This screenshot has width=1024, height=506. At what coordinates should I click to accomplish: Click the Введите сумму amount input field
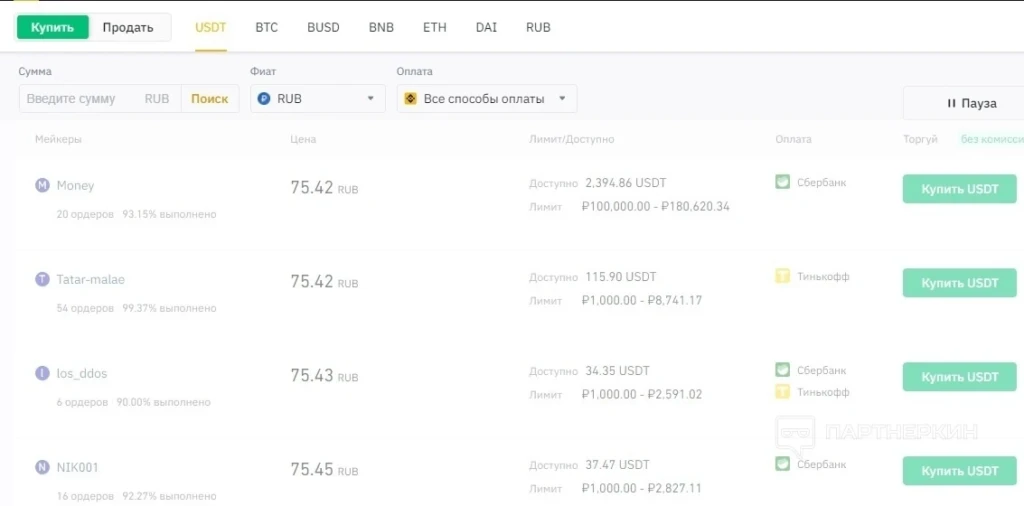click(98, 99)
